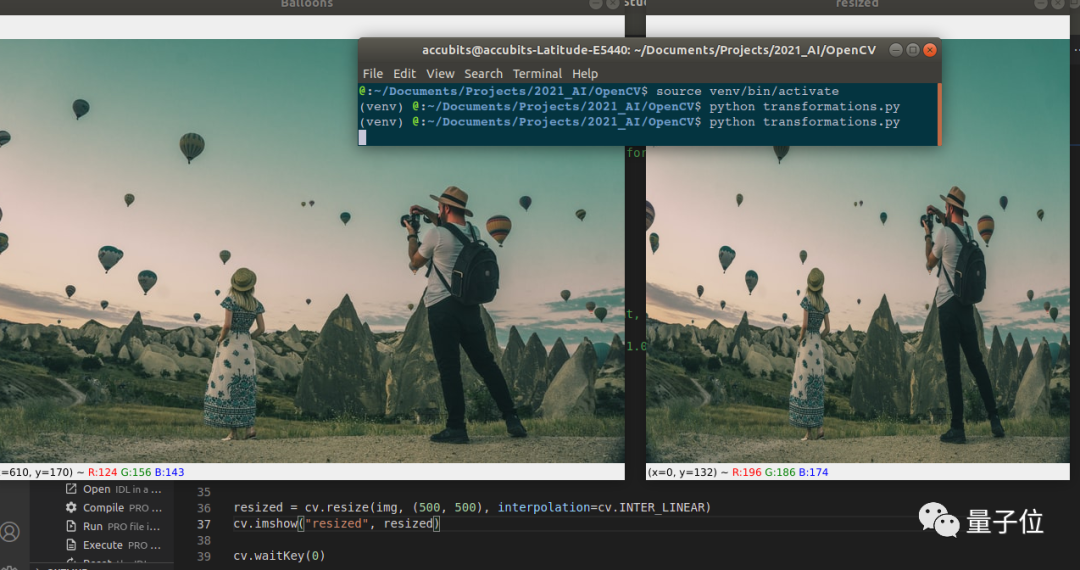
Task: Click line number 38 in the editor
Action: [204, 540]
